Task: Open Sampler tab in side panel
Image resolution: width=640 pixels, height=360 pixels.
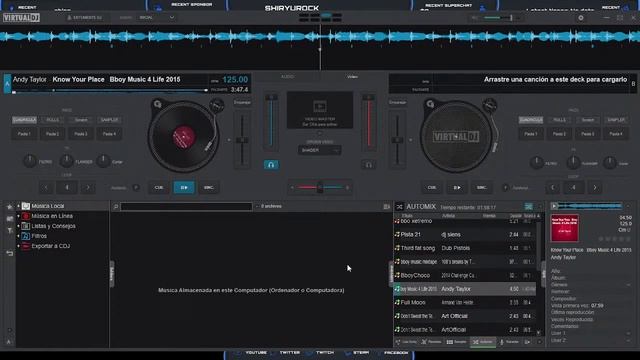Action: 457,342
